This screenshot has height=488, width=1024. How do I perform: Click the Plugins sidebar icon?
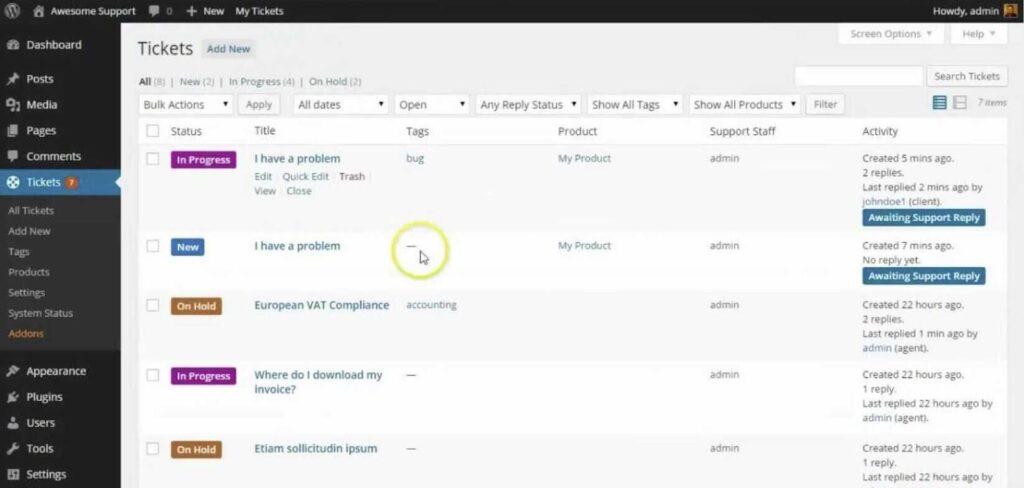13,397
